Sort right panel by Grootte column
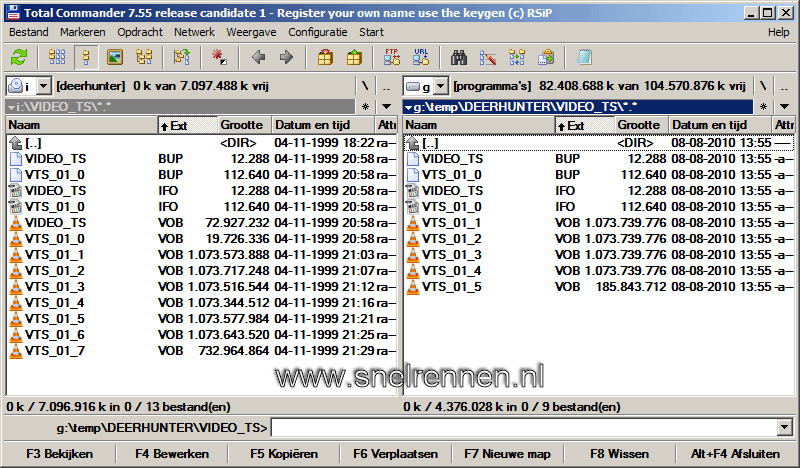 coord(641,125)
